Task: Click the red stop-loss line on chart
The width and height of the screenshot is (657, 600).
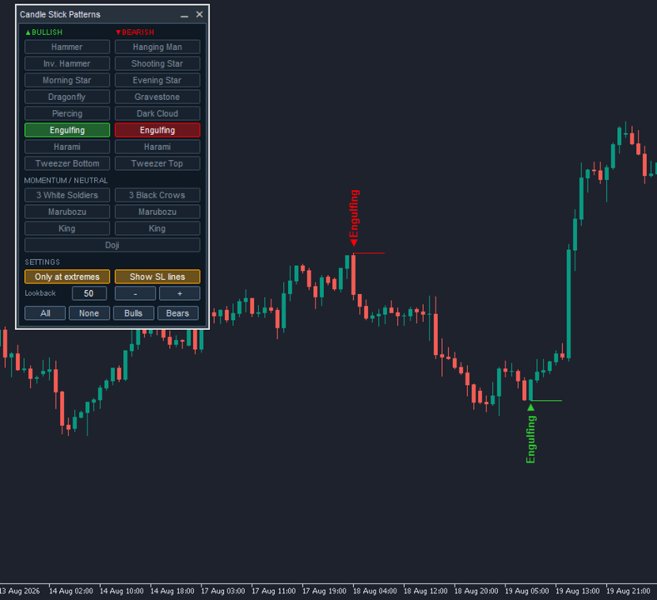Action: click(x=370, y=253)
